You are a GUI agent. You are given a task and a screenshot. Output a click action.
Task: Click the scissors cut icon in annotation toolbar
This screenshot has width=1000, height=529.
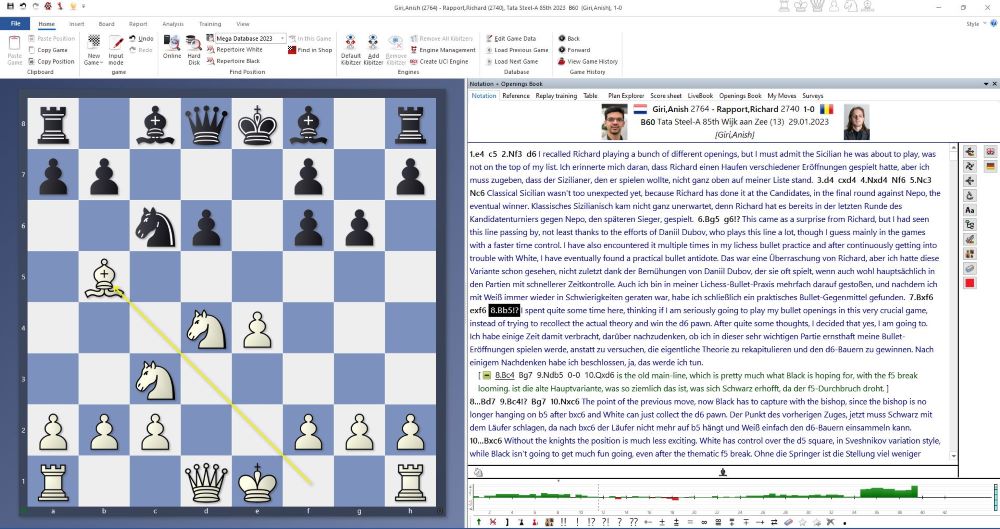pyautogui.click(x=831, y=522)
